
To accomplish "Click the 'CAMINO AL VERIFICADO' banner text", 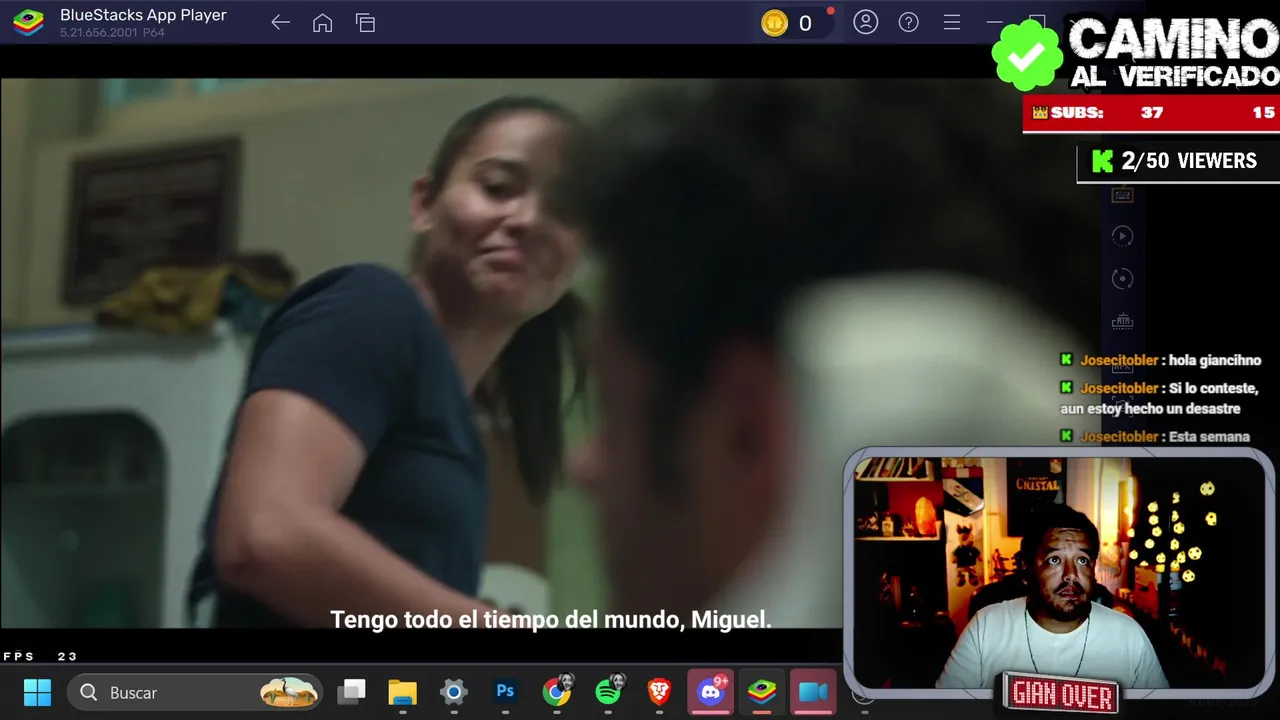I will pyautogui.click(x=1174, y=53).
